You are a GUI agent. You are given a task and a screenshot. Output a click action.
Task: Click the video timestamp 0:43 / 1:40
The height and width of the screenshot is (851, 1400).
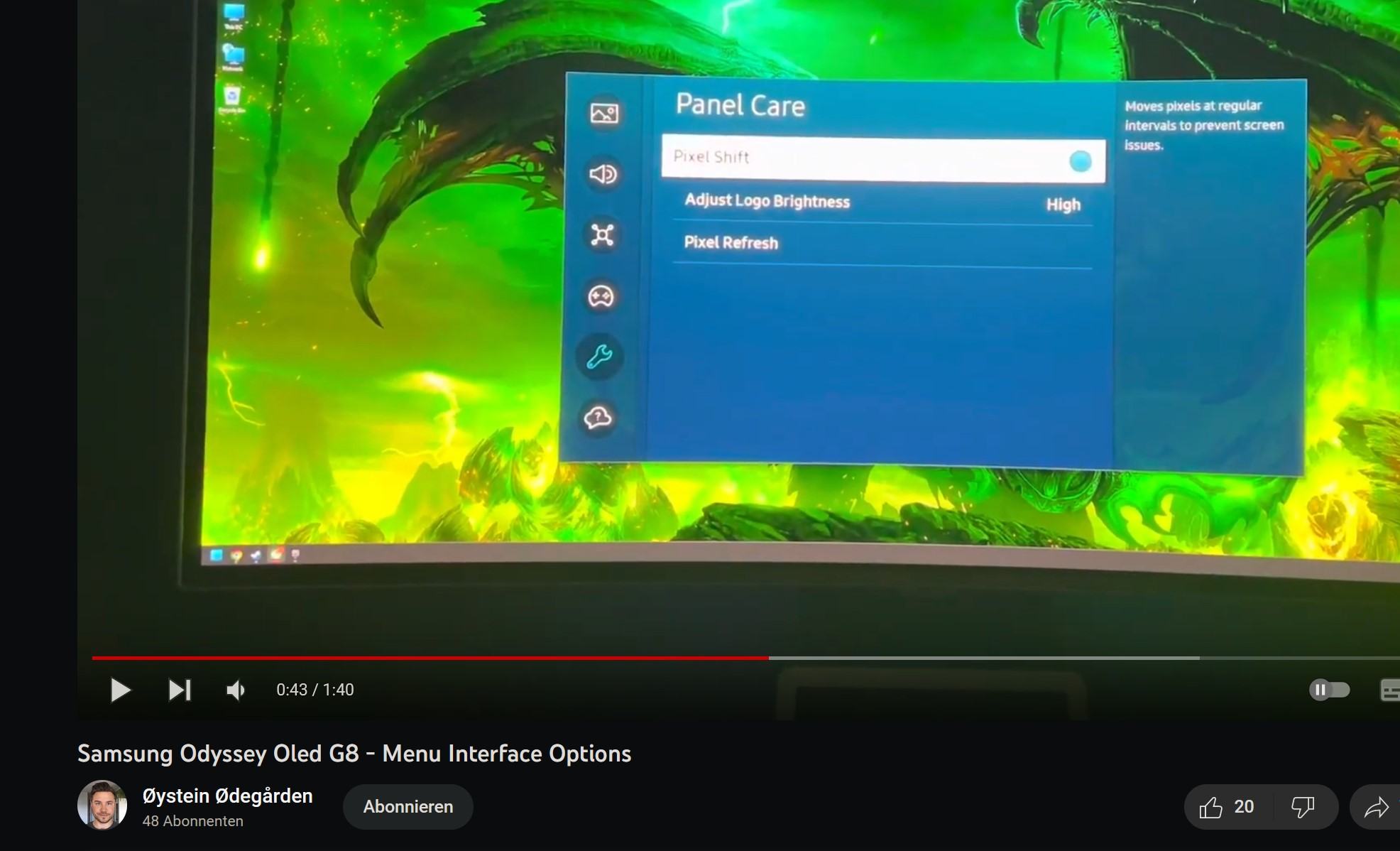[x=315, y=690]
